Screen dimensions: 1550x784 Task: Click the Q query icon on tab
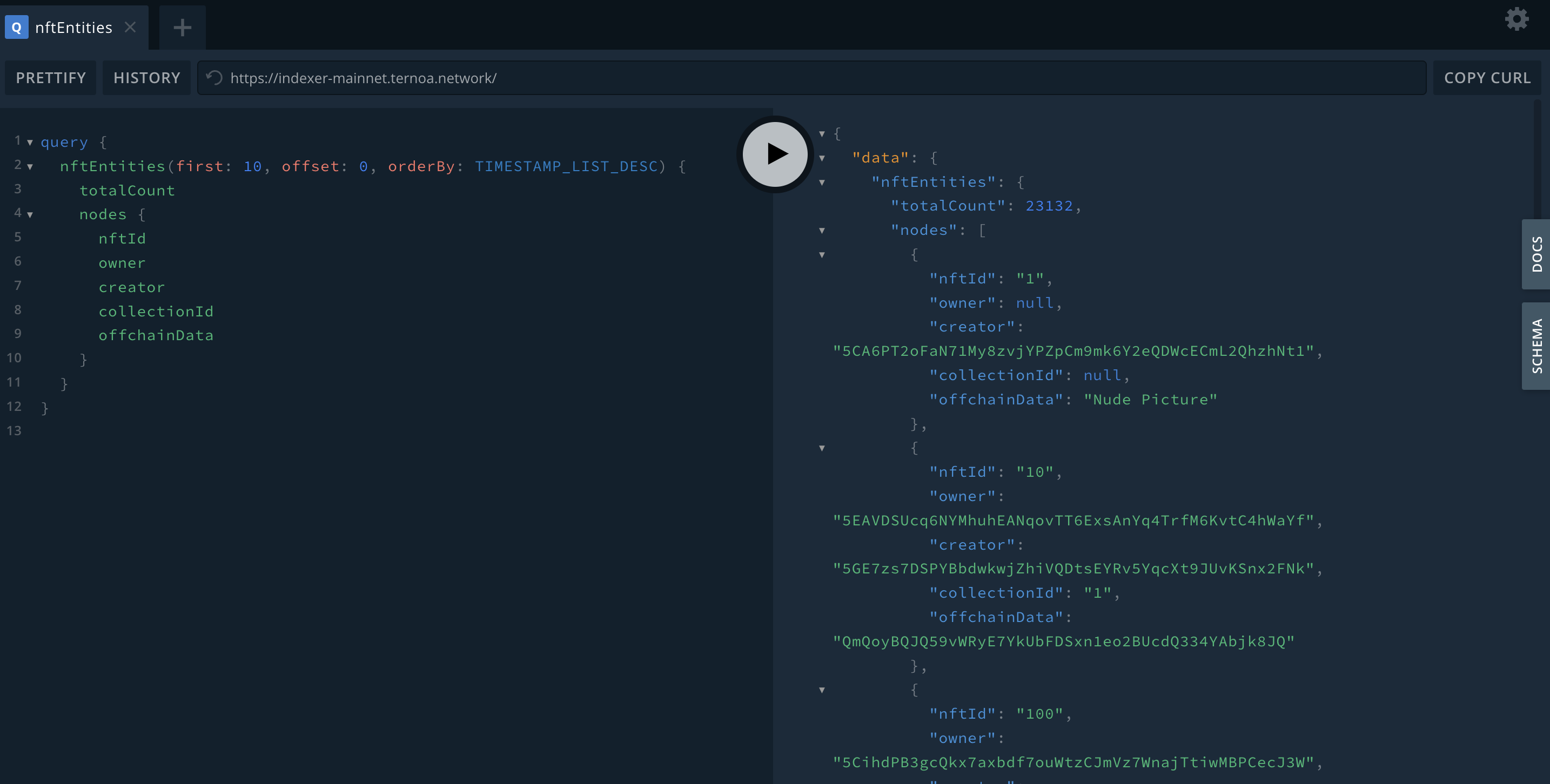(17, 27)
